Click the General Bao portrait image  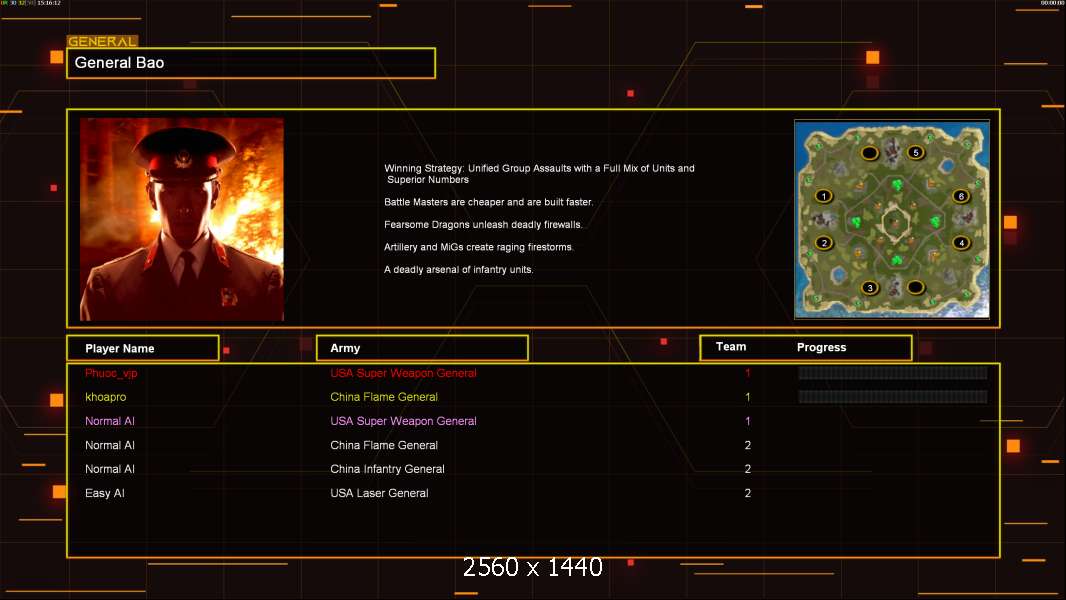pos(182,219)
